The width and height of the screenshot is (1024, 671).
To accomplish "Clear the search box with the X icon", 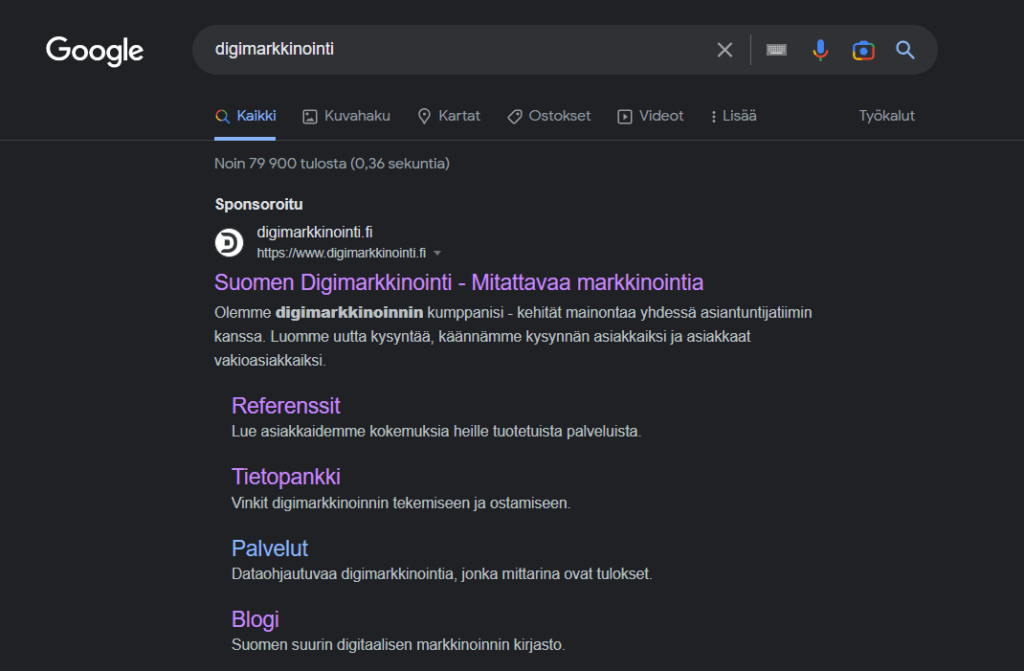I will click(724, 50).
